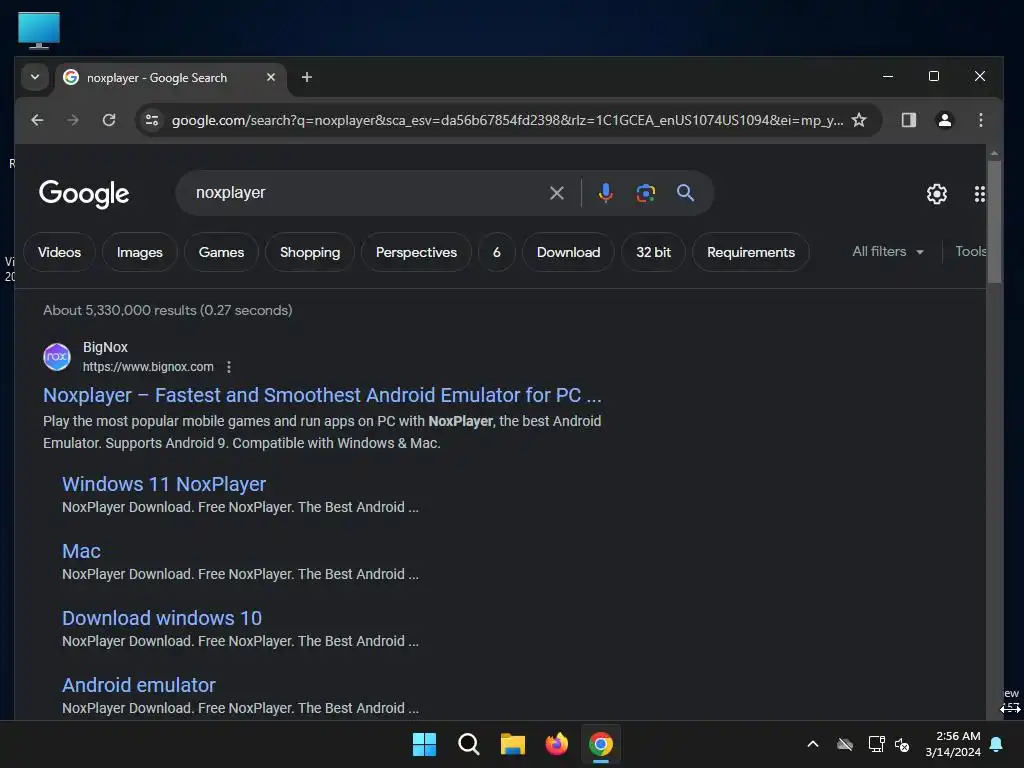Select the 32 bit filter chip
Image resolution: width=1024 pixels, height=768 pixels.
point(653,252)
